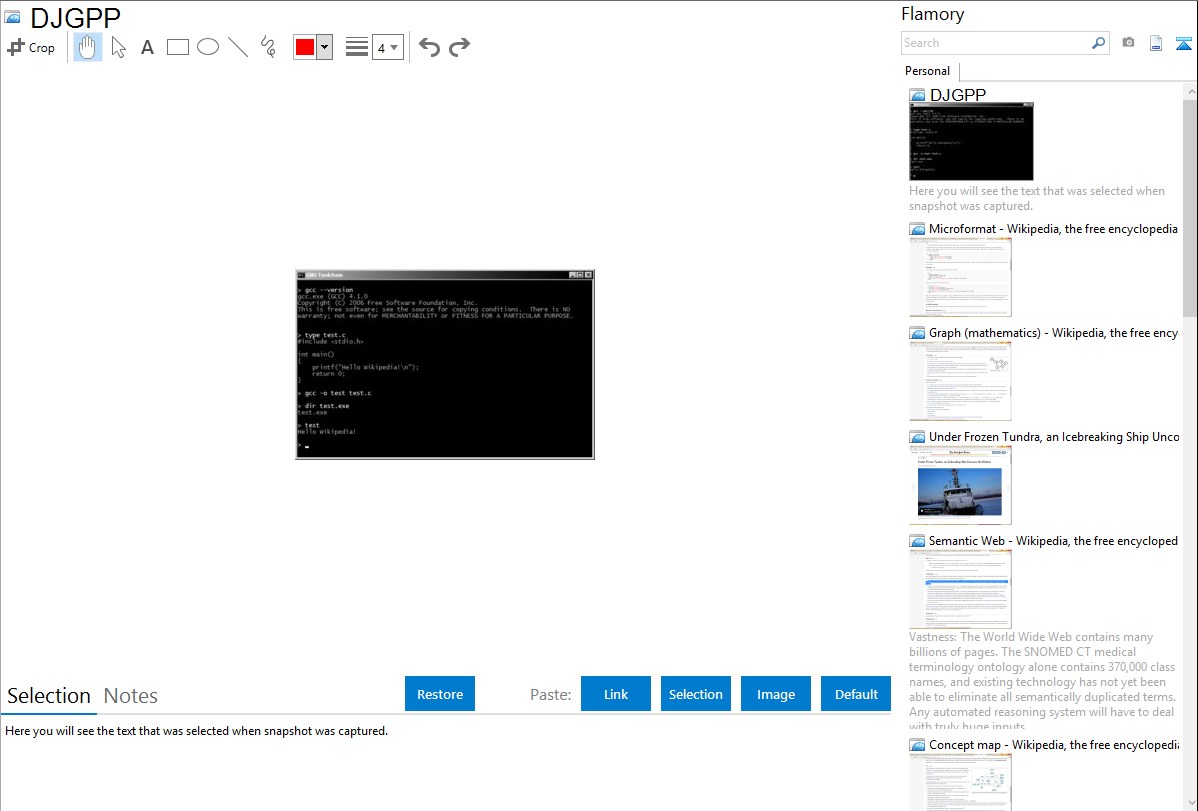The image size is (1198, 811).
Task: Open the Concept map snapshot thumbnail
Action: 960,782
